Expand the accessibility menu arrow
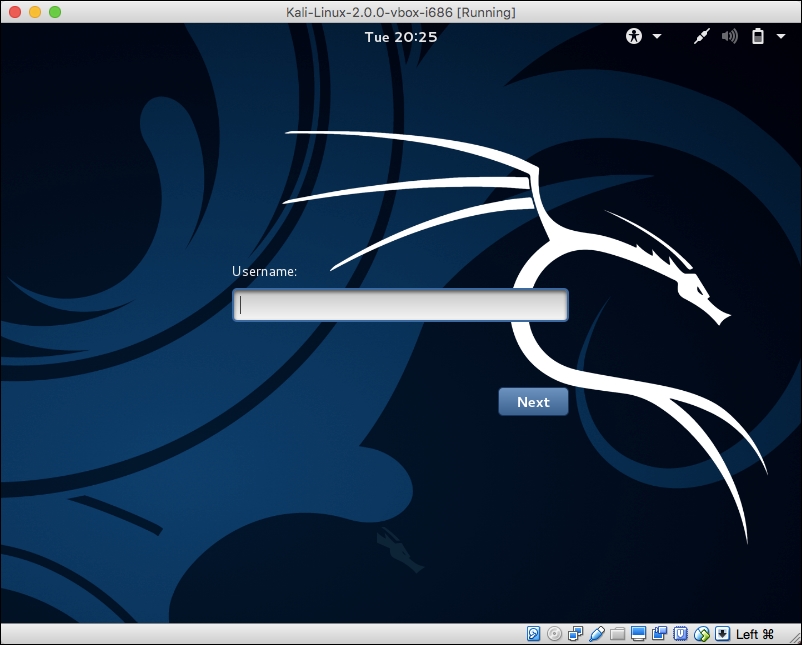Image resolution: width=802 pixels, height=645 pixels. [x=657, y=36]
